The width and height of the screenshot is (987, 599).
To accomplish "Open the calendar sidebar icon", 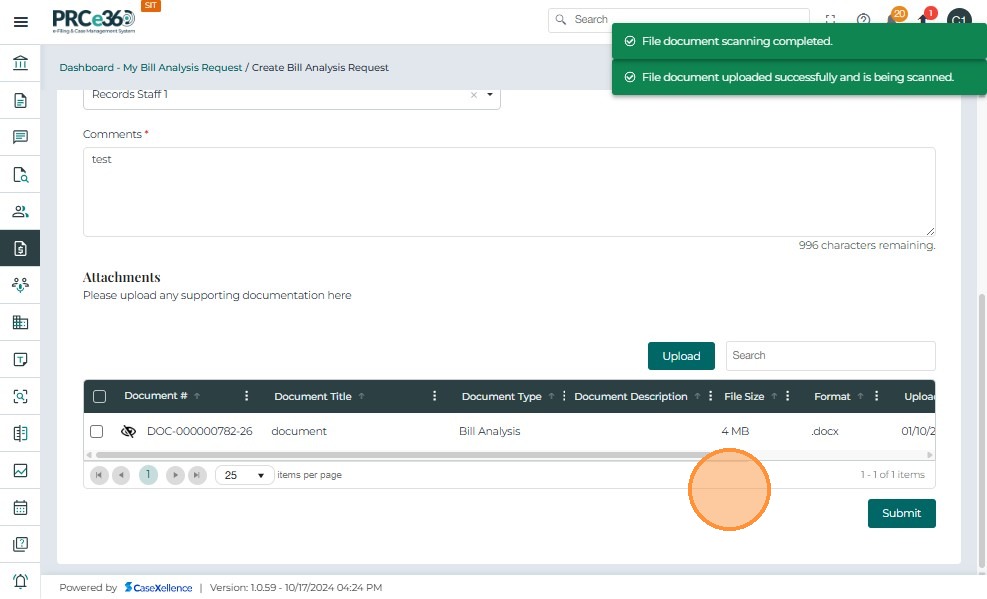I will (x=20, y=507).
